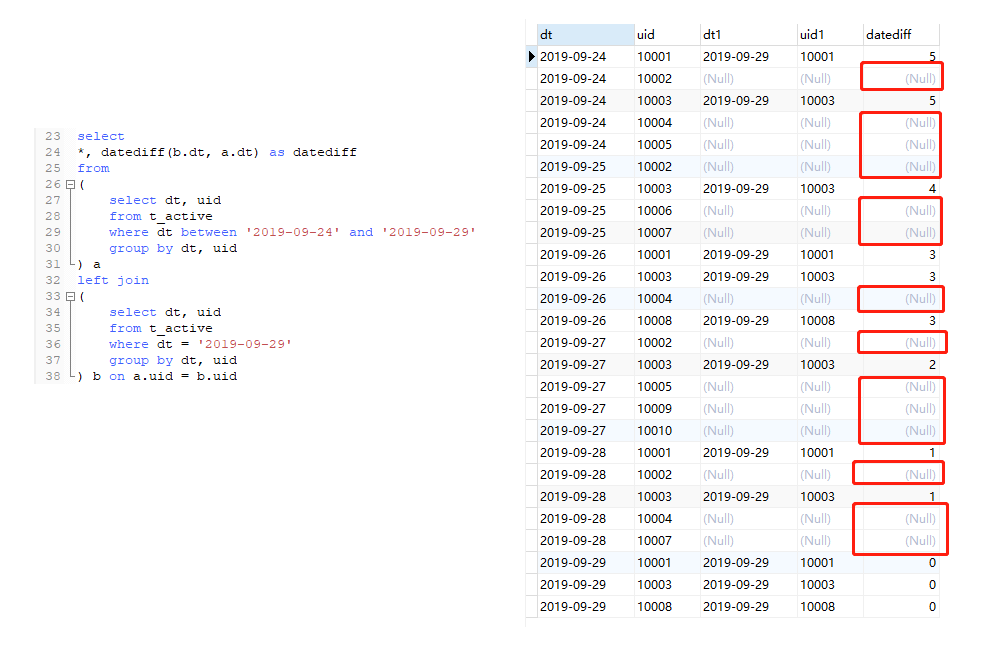
Task: Select dt cell 2019-09-28 with uid 10001
Action: (x=586, y=453)
